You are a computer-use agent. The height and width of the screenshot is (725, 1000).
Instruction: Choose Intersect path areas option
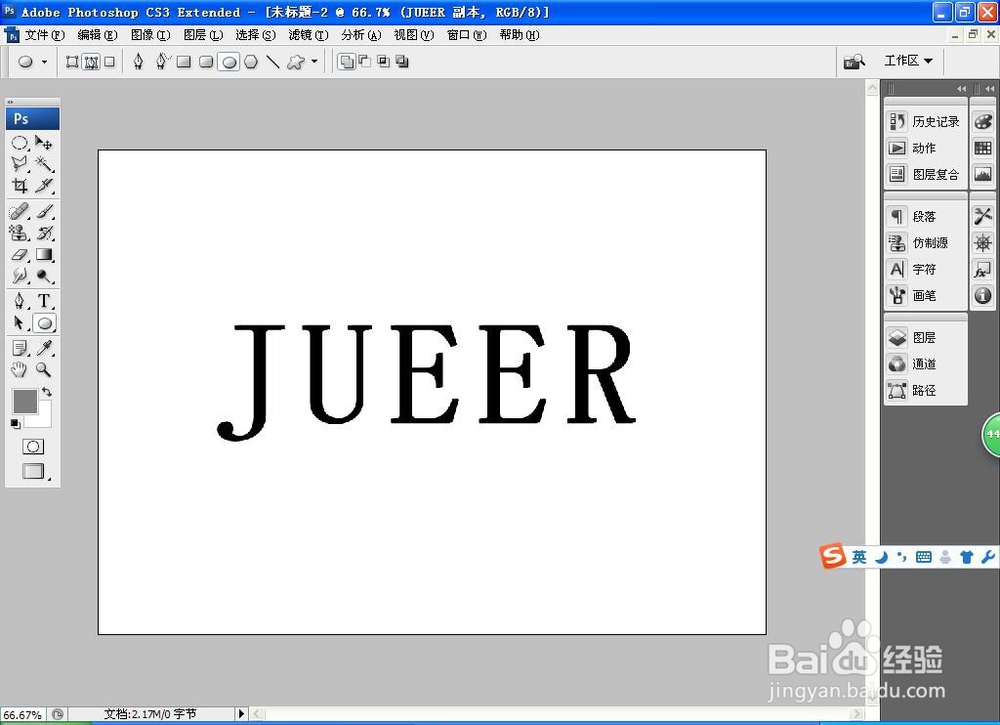[x=383, y=62]
